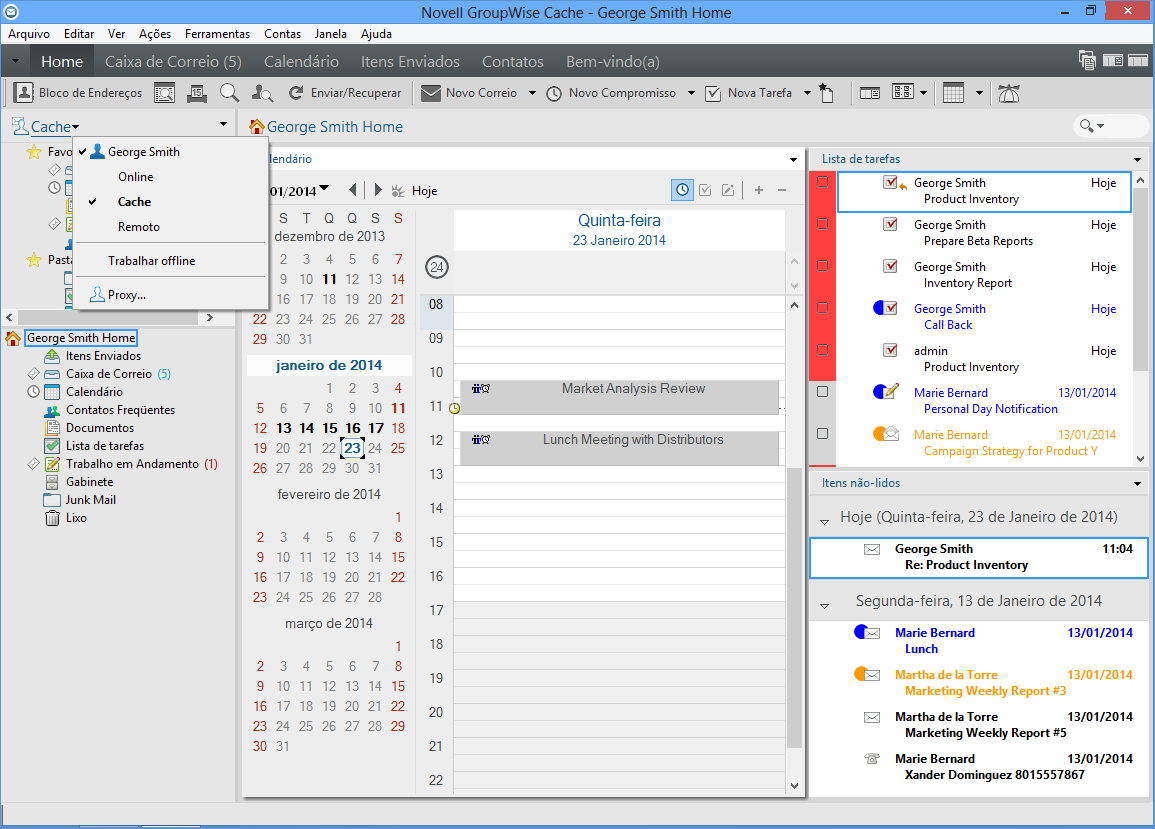Click the home icon beside George Smith Home title
This screenshot has height=829, width=1155.
point(256,127)
